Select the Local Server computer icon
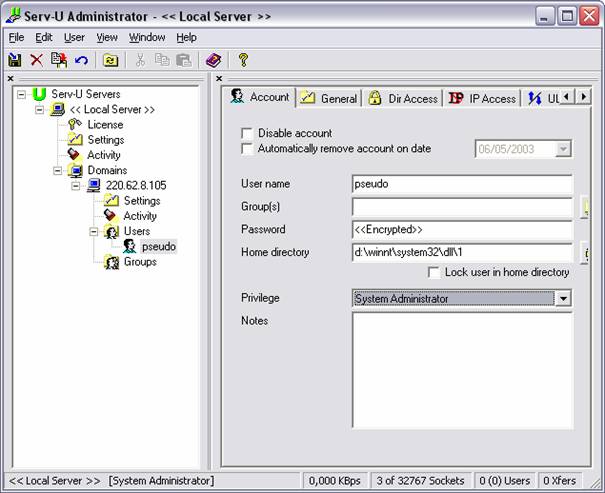The image size is (605, 493). click(57, 109)
